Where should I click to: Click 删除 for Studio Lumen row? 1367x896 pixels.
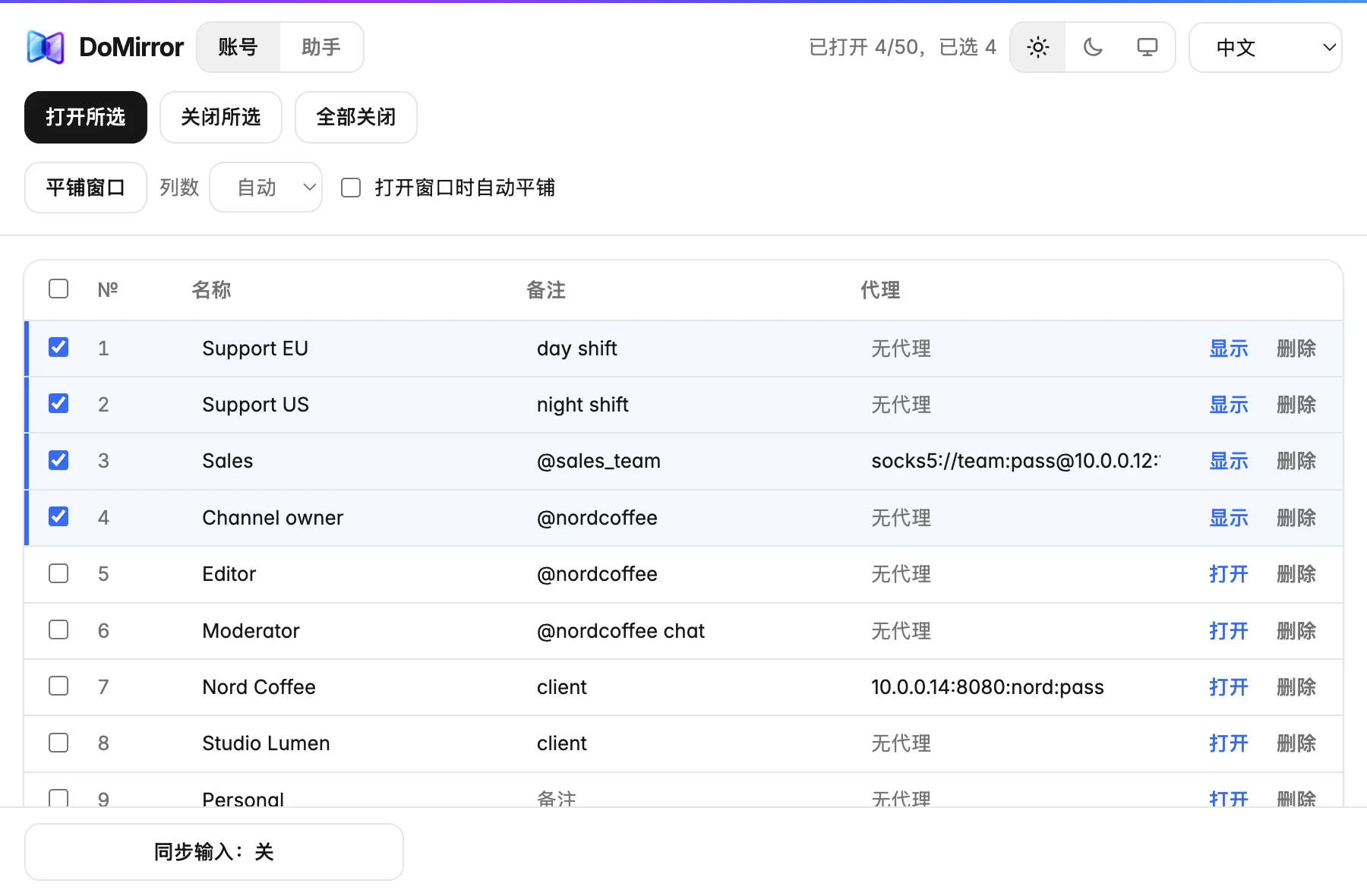click(x=1296, y=743)
